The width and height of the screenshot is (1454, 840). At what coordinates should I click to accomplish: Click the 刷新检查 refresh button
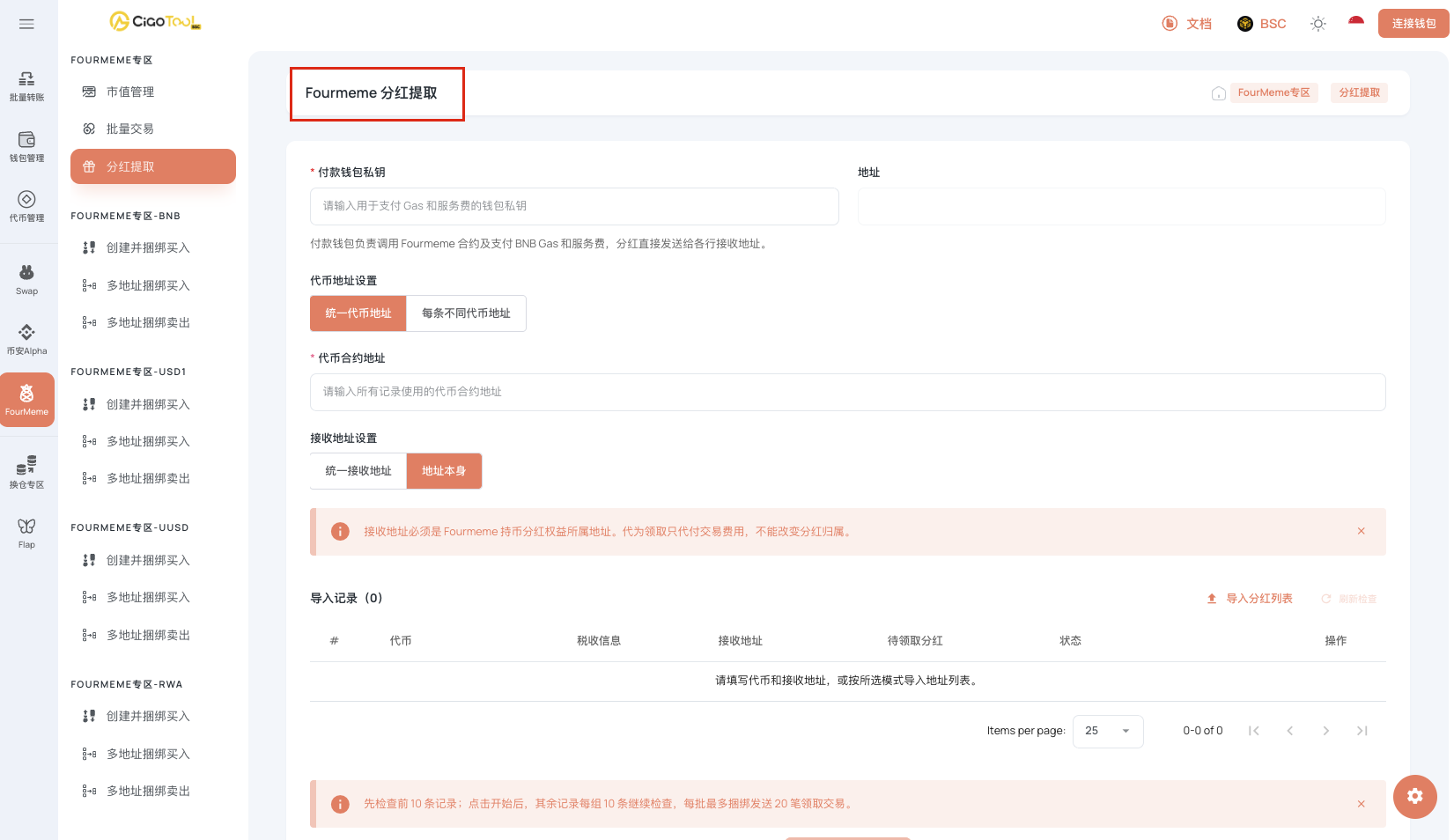tap(1349, 599)
